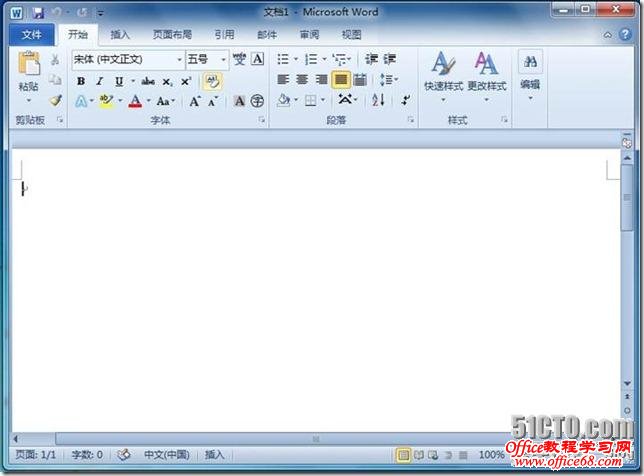Apply Subscript formatting
The width and height of the screenshot is (644, 476).
(167, 82)
